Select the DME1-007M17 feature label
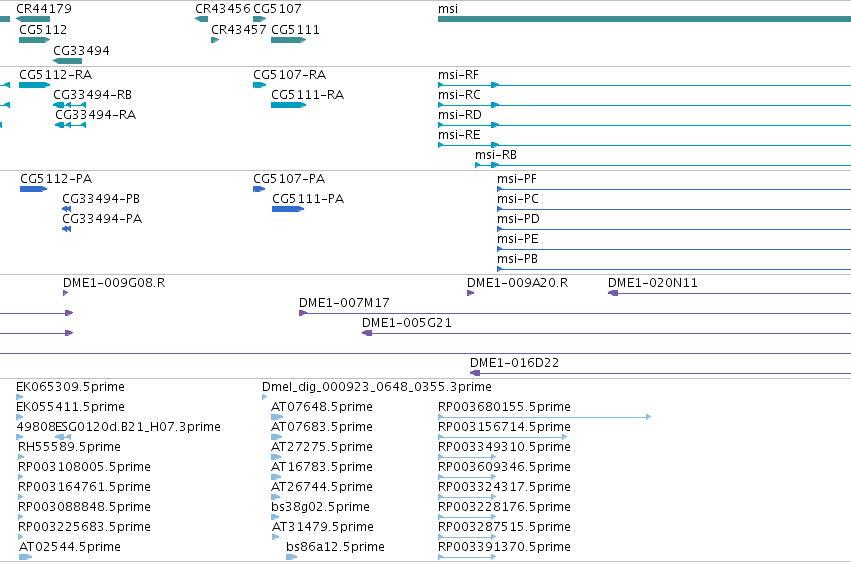This screenshot has height=562, width=851. pyautogui.click(x=344, y=303)
